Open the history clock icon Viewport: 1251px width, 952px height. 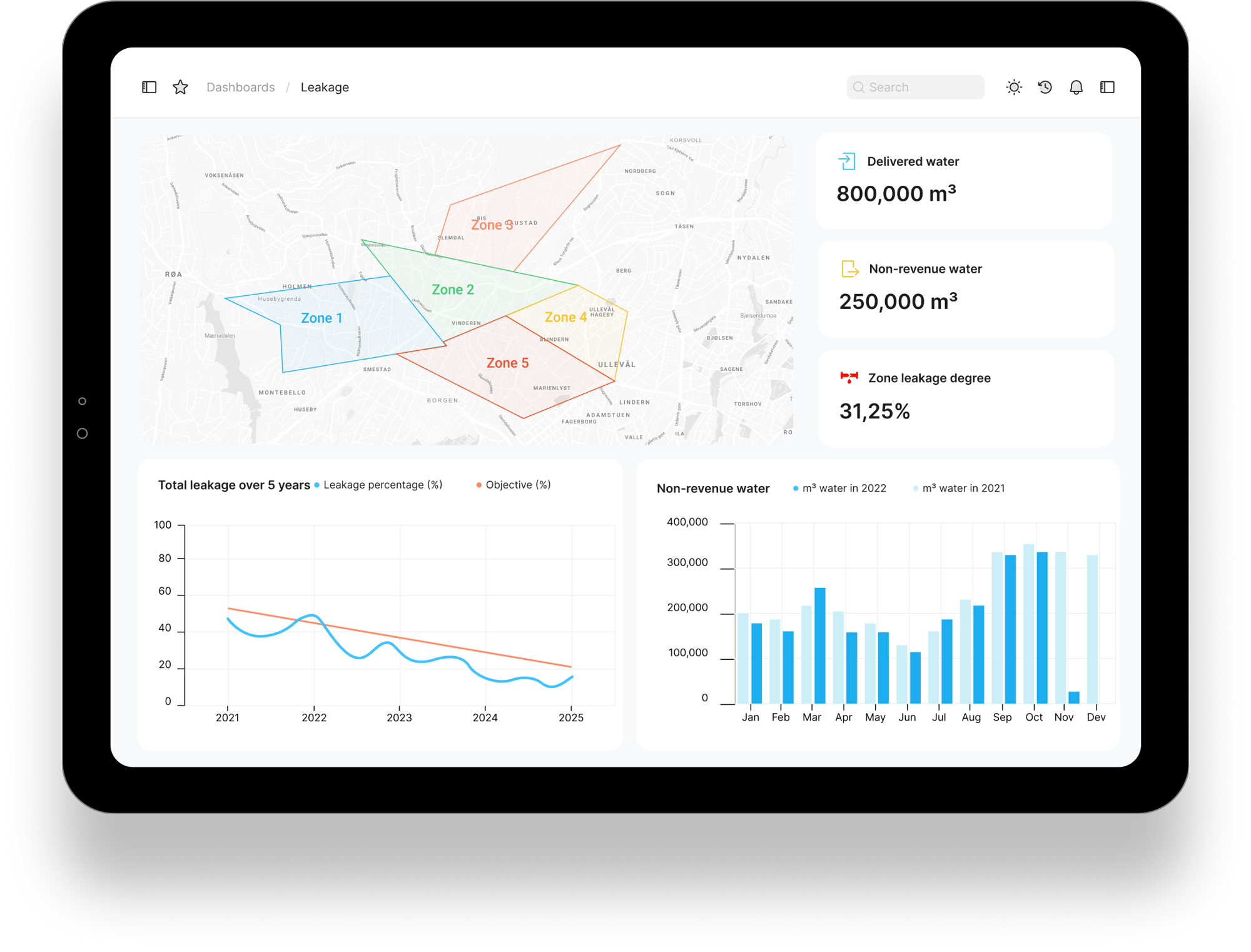[x=1045, y=87]
